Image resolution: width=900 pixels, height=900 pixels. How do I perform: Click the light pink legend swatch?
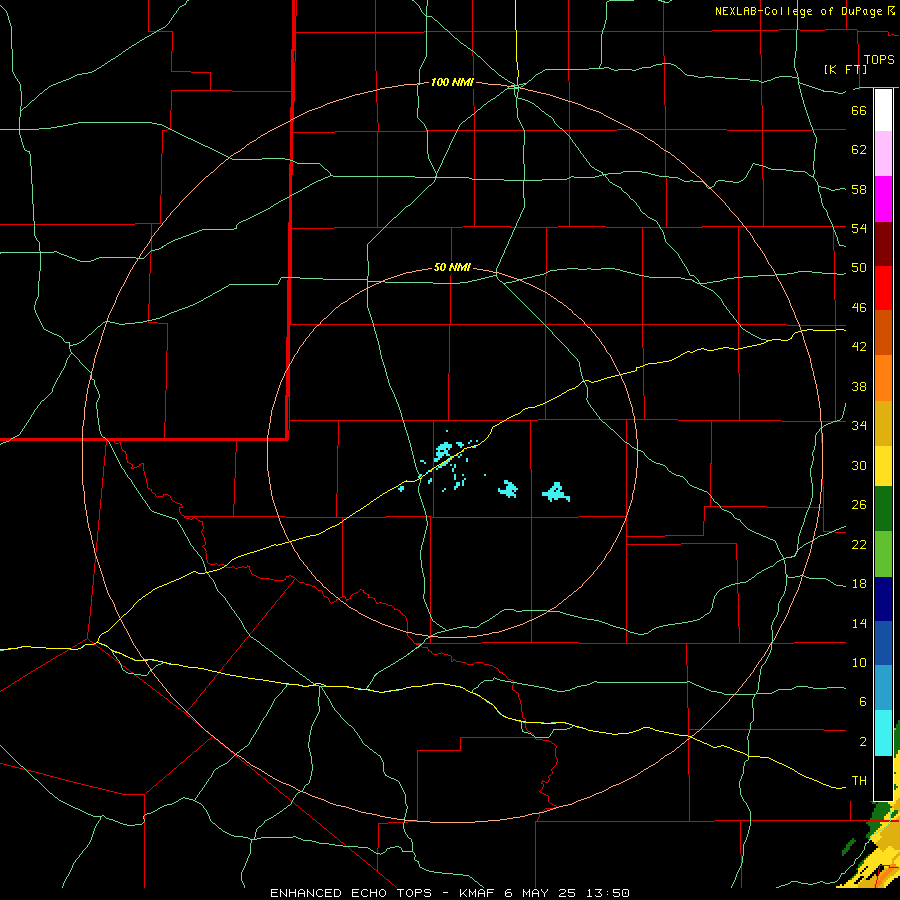pos(883,153)
